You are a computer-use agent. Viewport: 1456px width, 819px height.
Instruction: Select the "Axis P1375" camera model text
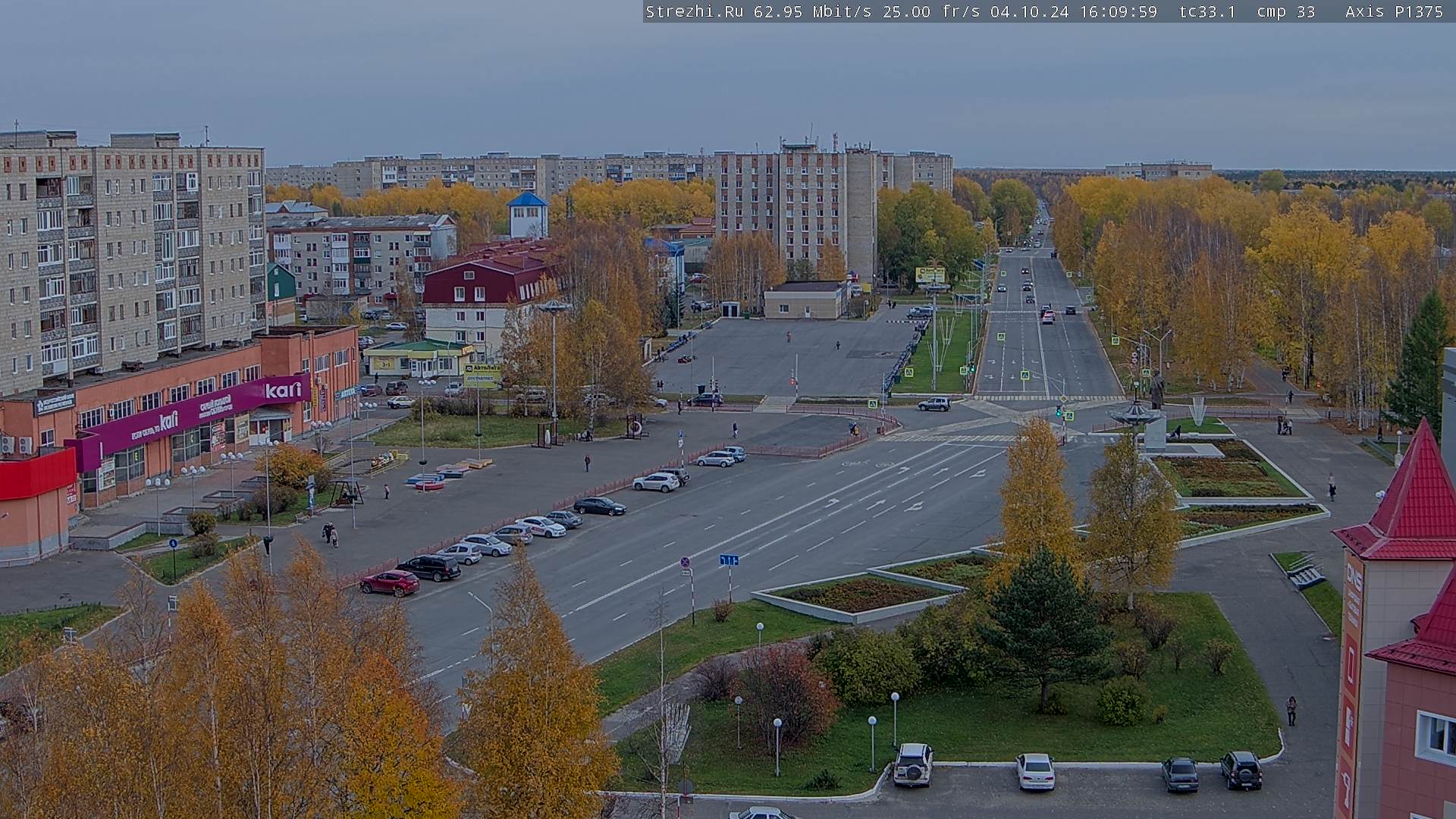[1394, 11]
